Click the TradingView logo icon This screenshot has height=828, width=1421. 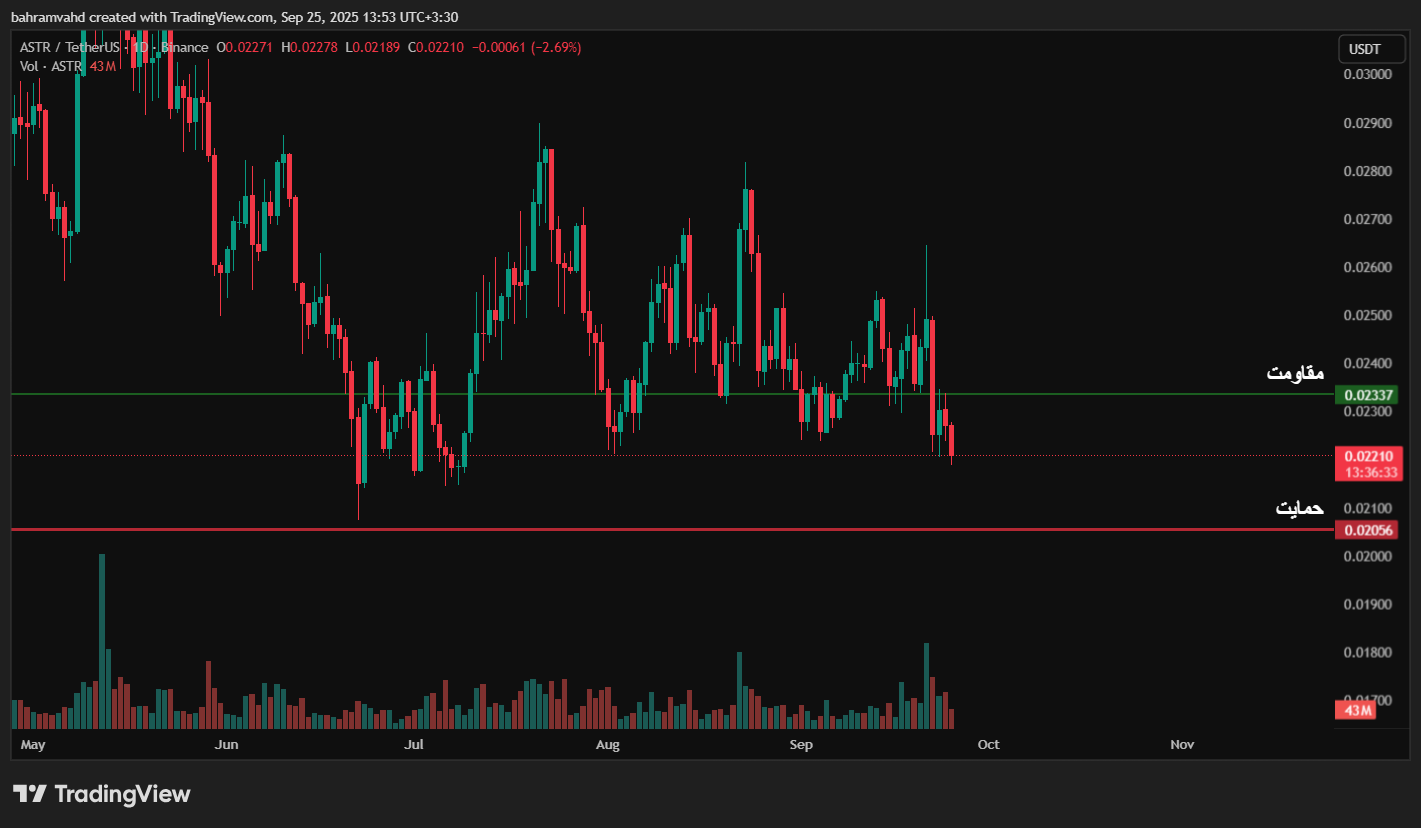[x=30, y=794]
